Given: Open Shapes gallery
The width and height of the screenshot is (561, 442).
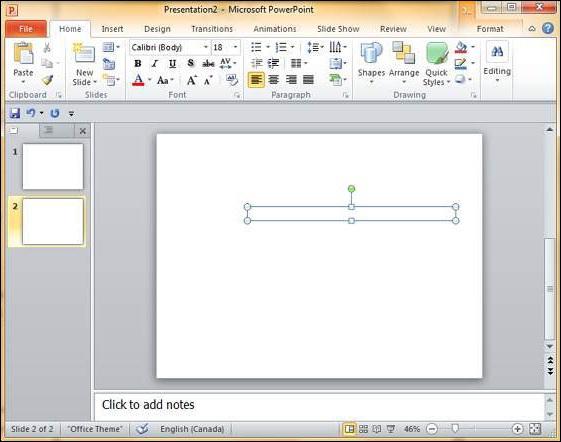Looking at the screenshot, I should coord(371,64).
